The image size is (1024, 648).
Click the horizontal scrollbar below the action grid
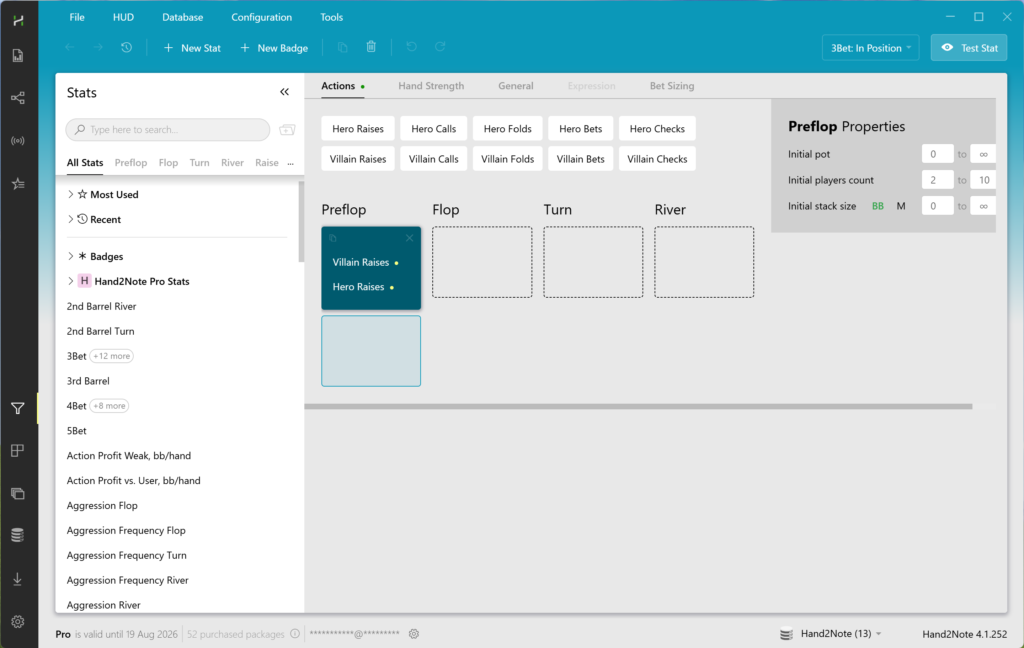point(639,406)
